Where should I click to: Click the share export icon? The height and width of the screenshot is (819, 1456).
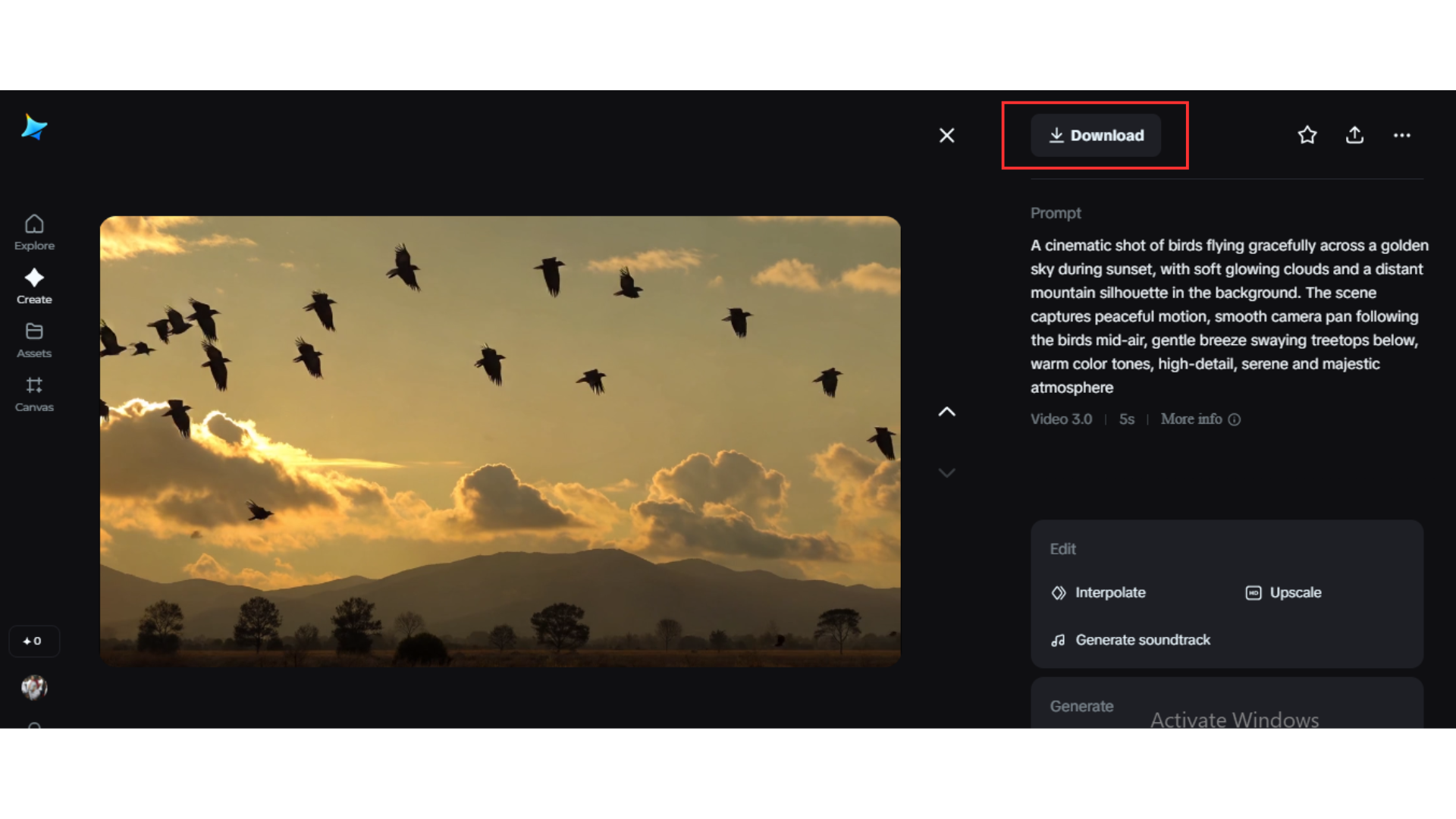click(x=1354, y=135)
